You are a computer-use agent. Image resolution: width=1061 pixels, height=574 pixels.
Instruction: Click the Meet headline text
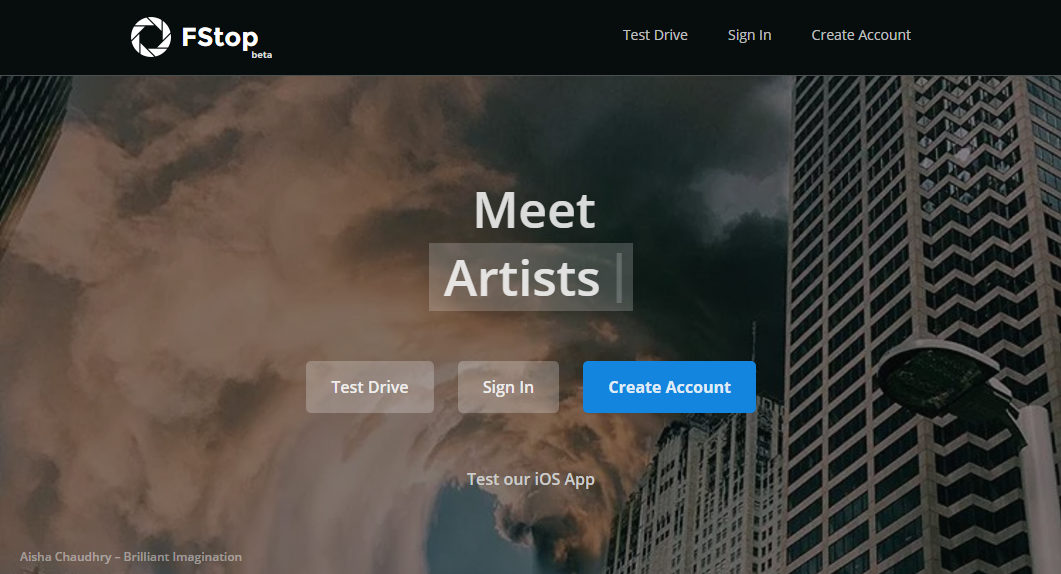[x=535, y=211]
